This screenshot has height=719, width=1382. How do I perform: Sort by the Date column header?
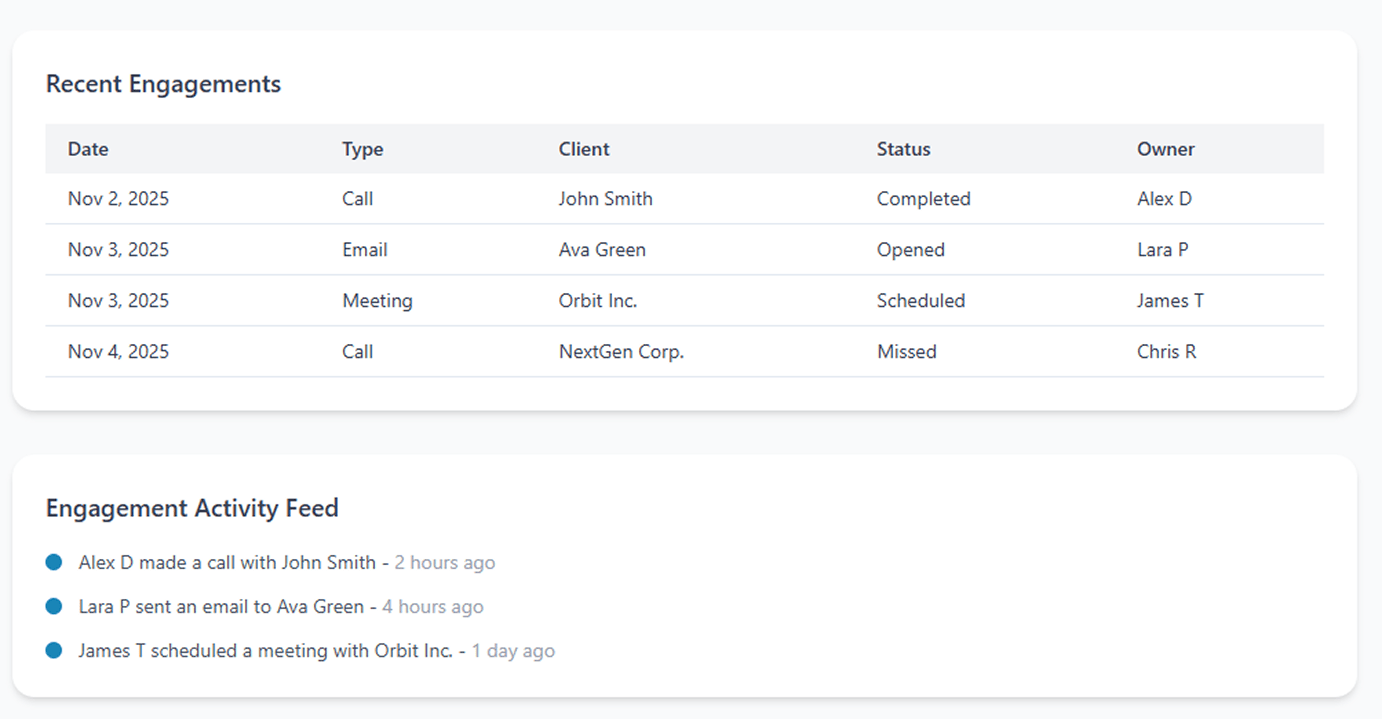(x=88, y=149)
